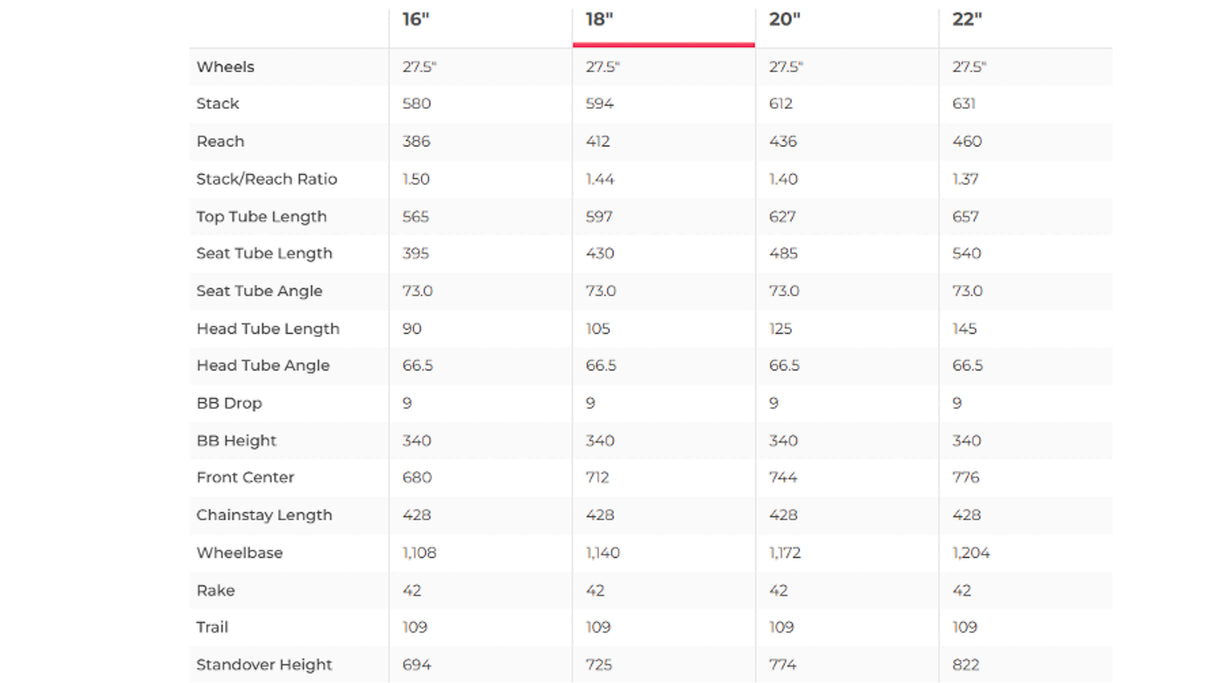Select the Seat Tube Angle label
This screenshot has height=683, width=1214.
[x=259, y=291]
